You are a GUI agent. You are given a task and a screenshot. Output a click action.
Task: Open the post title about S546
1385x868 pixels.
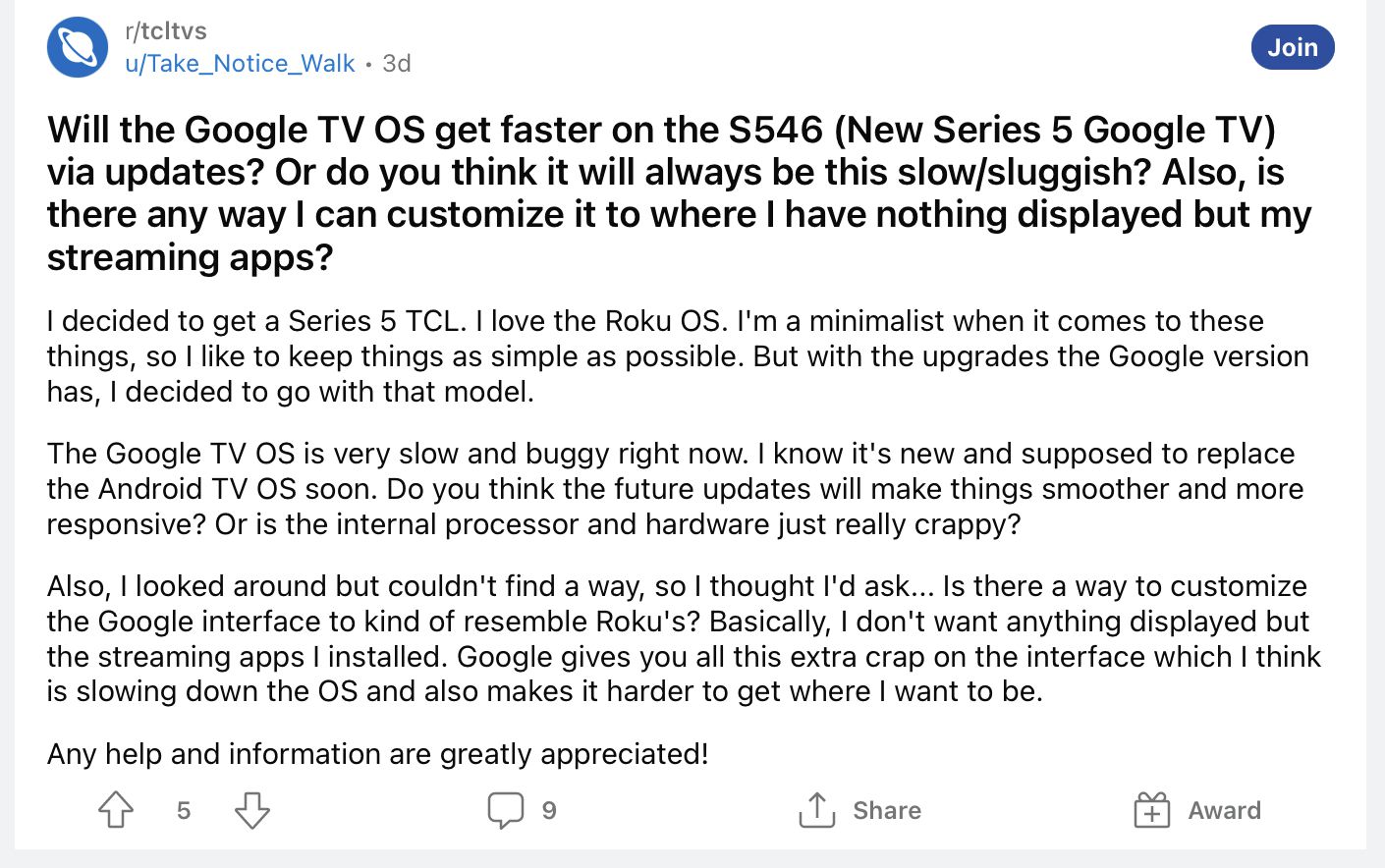(680, 193)
